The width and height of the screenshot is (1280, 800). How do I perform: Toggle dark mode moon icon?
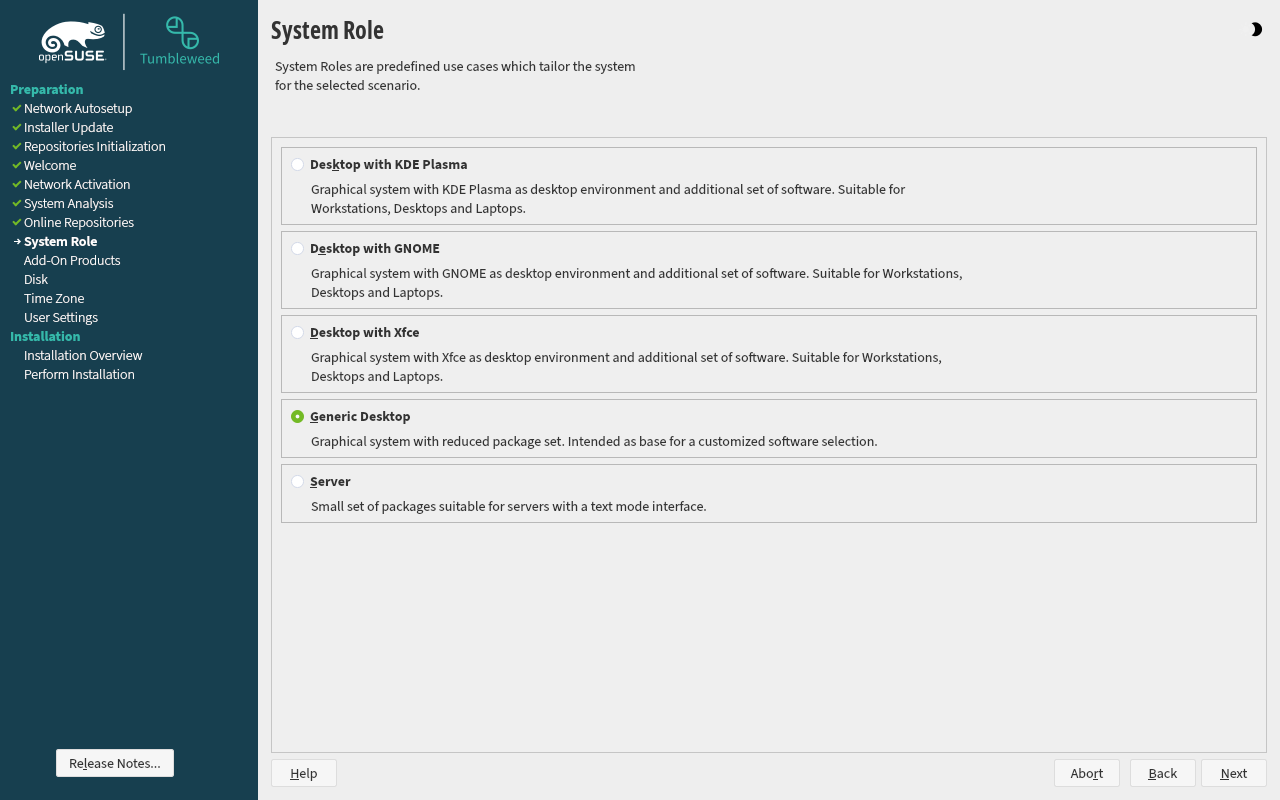[x=1256, y=30]
